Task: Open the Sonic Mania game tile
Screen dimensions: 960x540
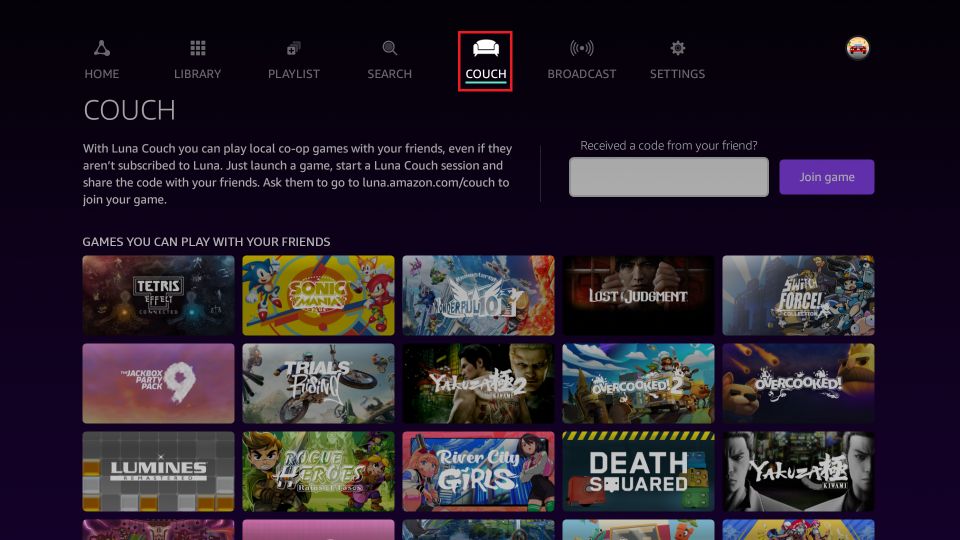Action: pos(318,296)
